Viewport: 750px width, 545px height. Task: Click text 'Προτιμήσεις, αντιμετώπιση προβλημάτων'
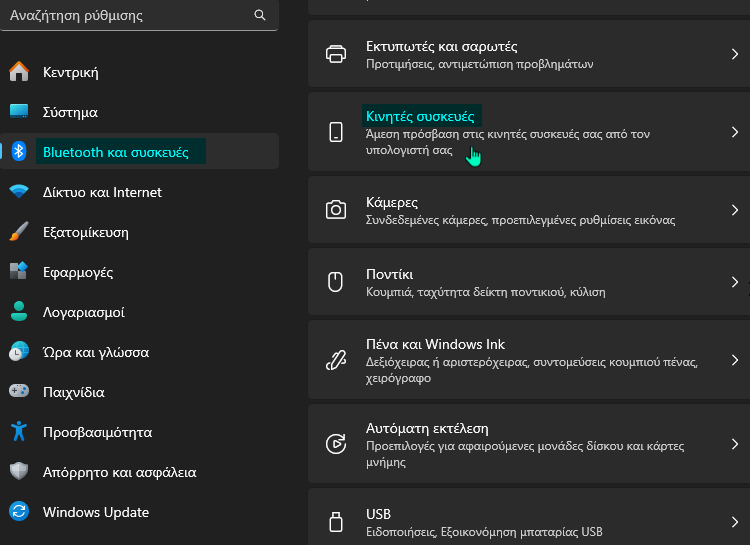[479, 64]
